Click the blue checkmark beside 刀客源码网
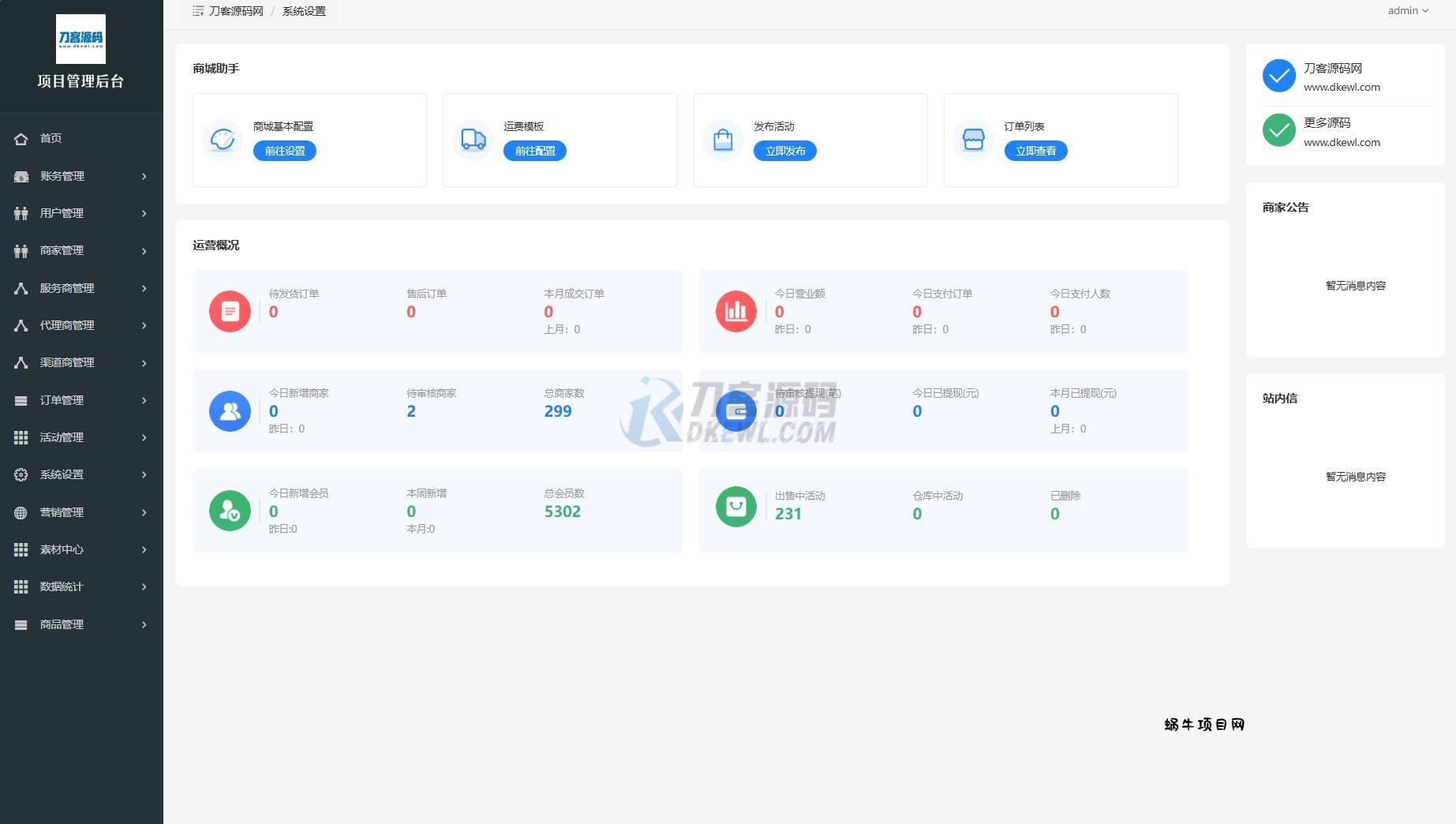Viewport: 1456px width, 824px height. pos(1278,76)
